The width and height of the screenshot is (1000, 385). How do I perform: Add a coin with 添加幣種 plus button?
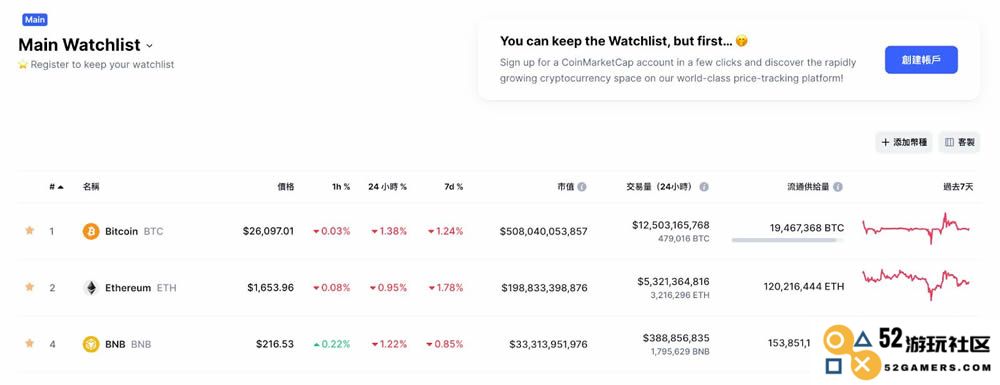[x=904, y=142]
